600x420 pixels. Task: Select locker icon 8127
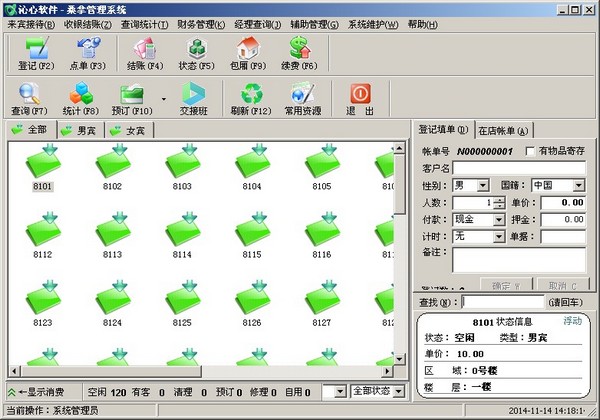(x=322, y=303)
